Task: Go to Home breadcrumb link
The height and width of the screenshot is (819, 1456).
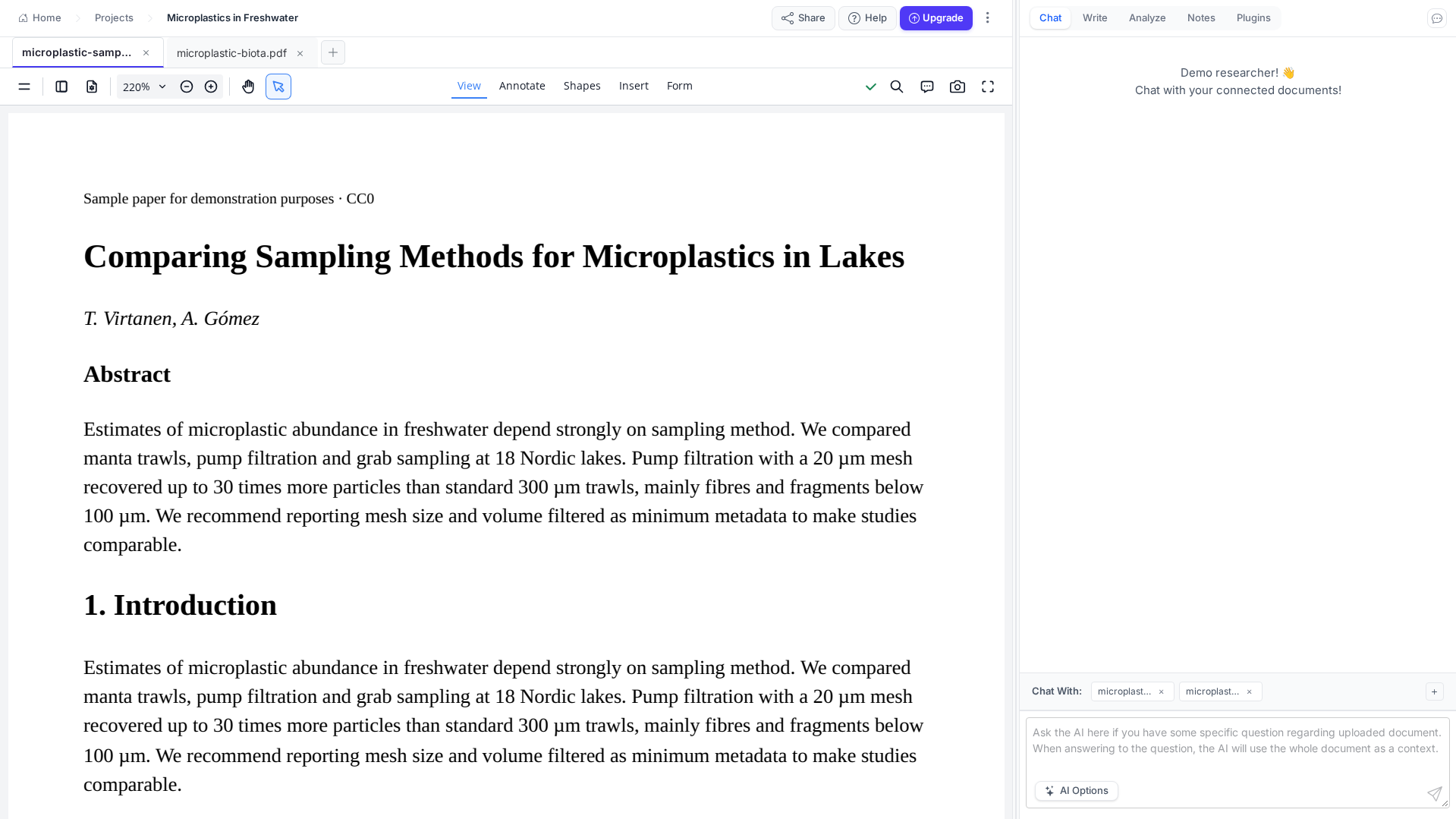Action: [x=39, y=18]
